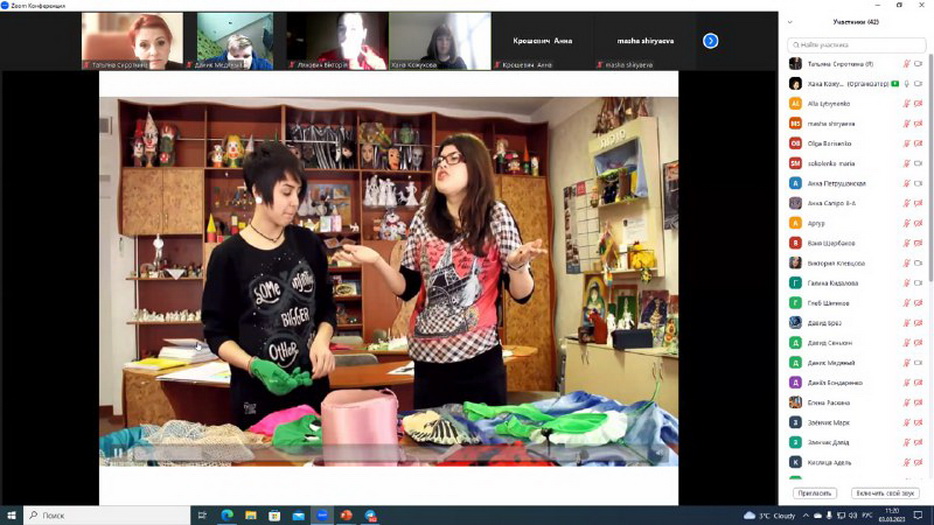Expand the hidden system tray icons
This screenshot has height=525, width=934.
805,515
